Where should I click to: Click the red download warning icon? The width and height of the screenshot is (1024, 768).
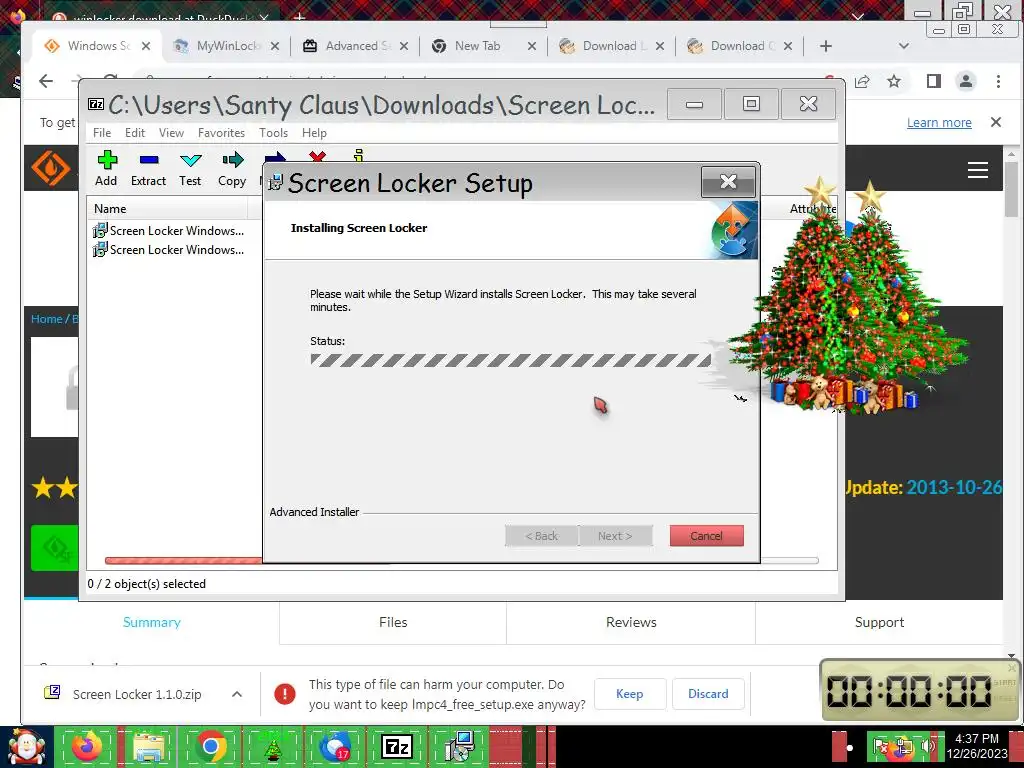(x=285, y=694)
